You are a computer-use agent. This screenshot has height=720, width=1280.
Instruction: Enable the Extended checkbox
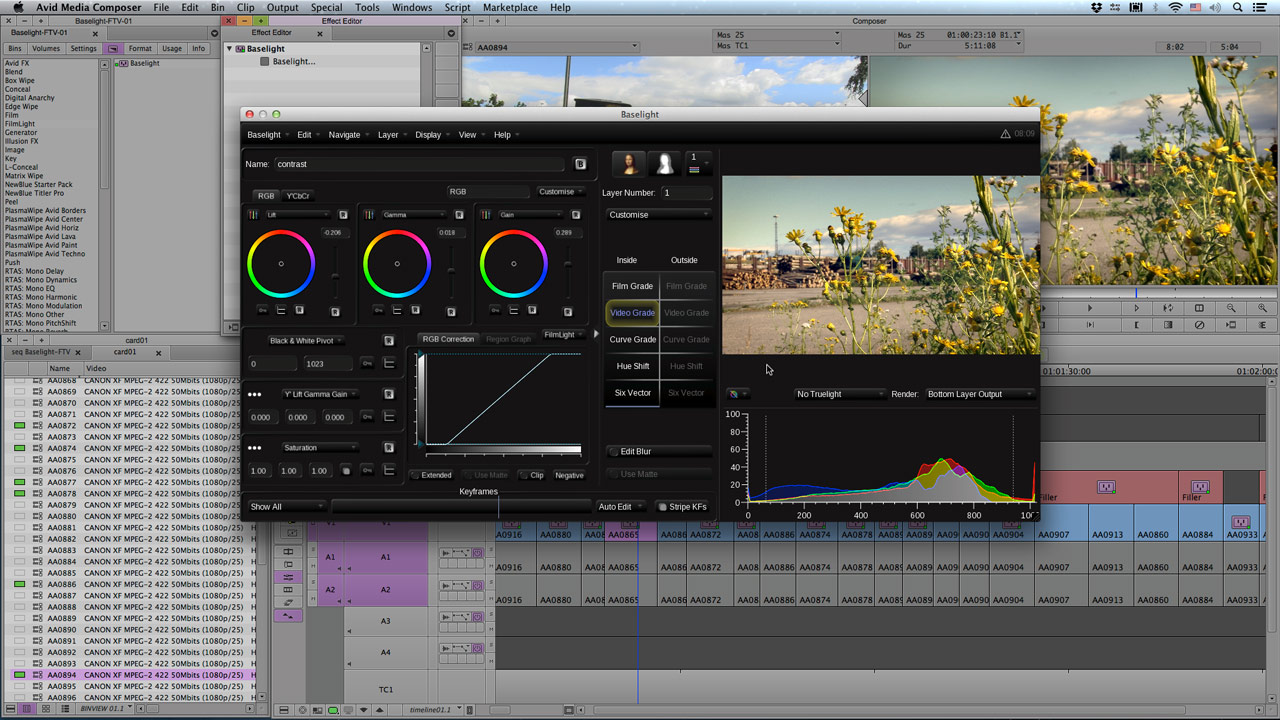pyautogui.click(x=416, y=475)
